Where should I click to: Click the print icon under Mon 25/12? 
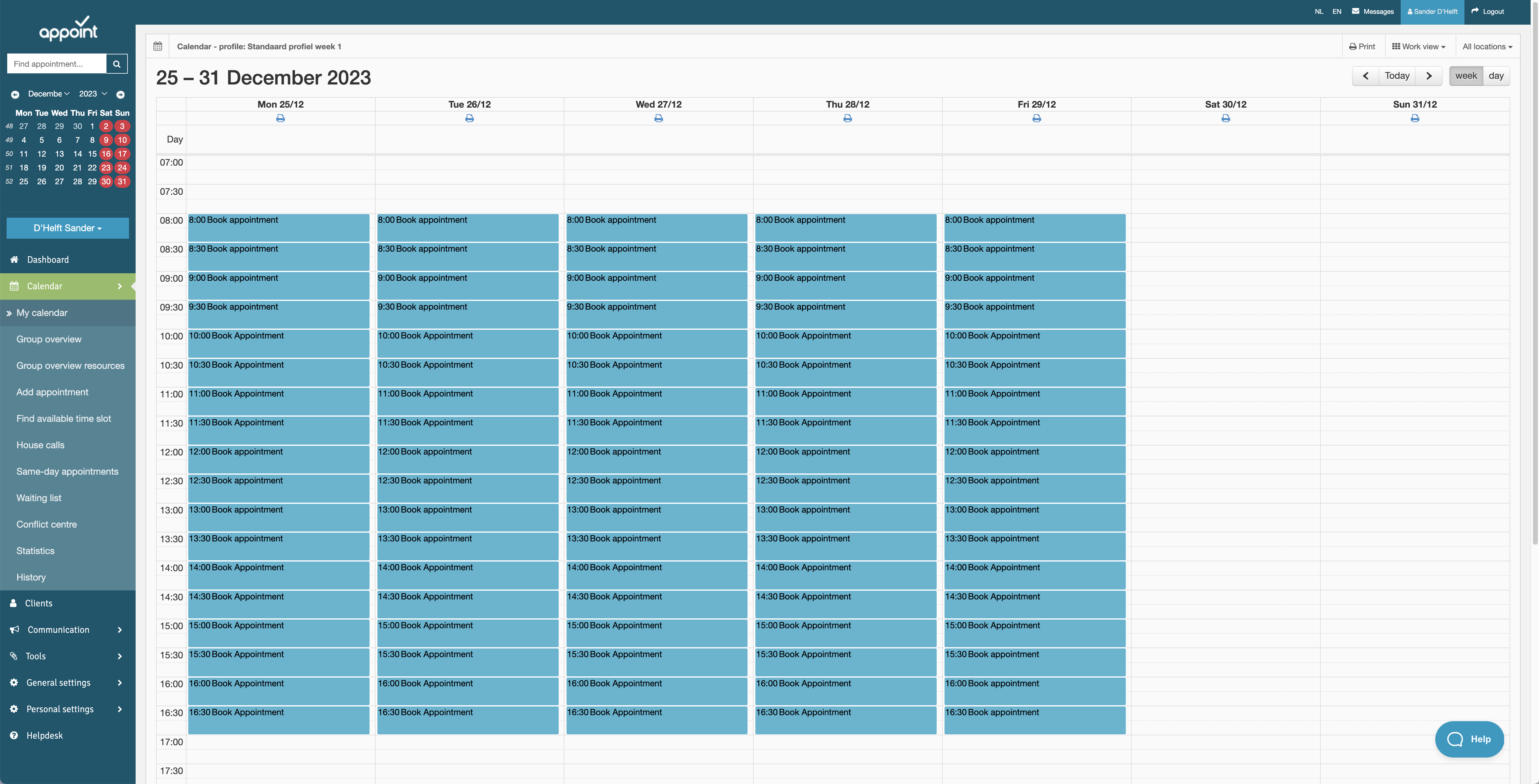280,118
